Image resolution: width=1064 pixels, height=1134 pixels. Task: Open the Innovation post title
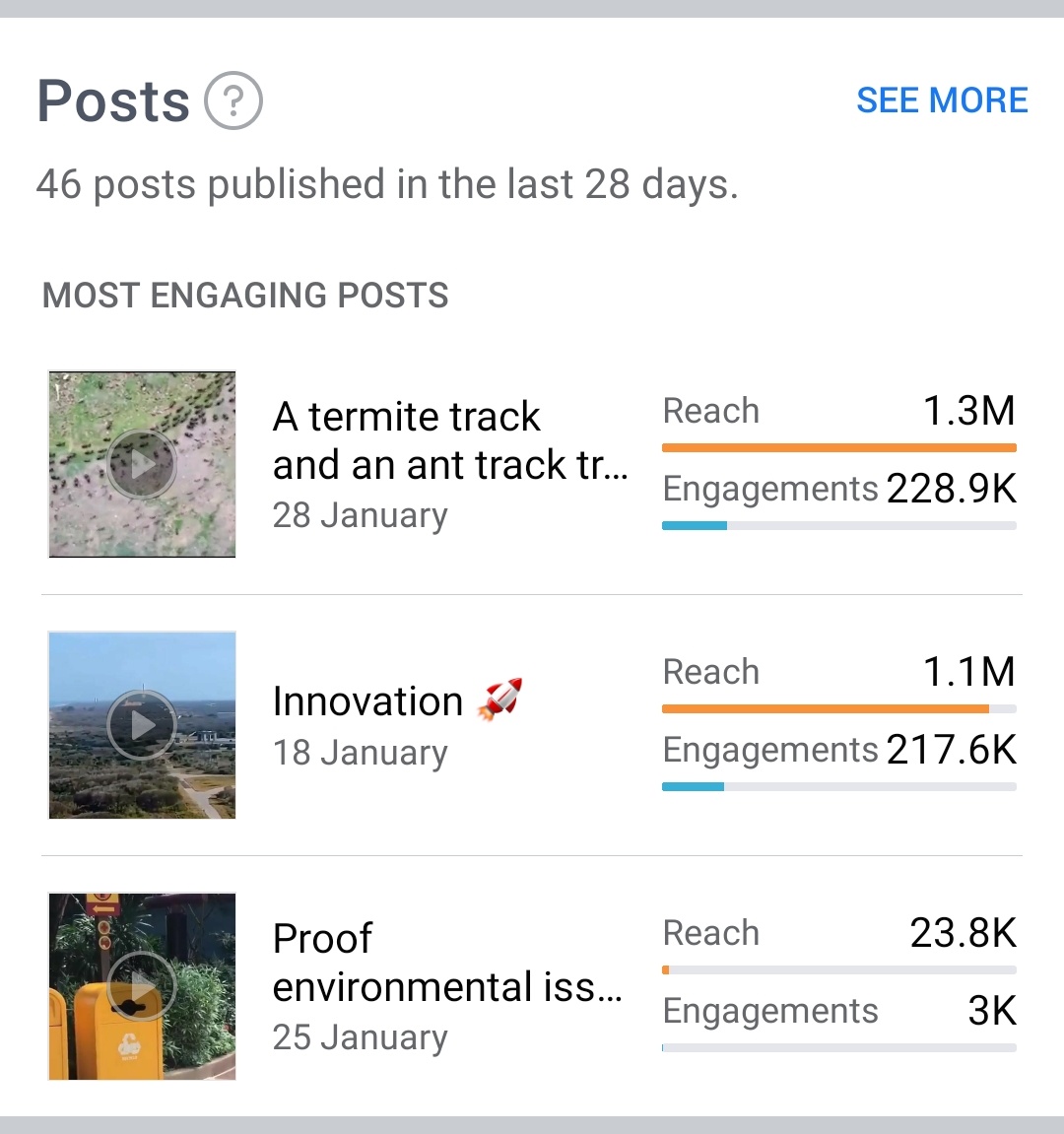(368, 701)
